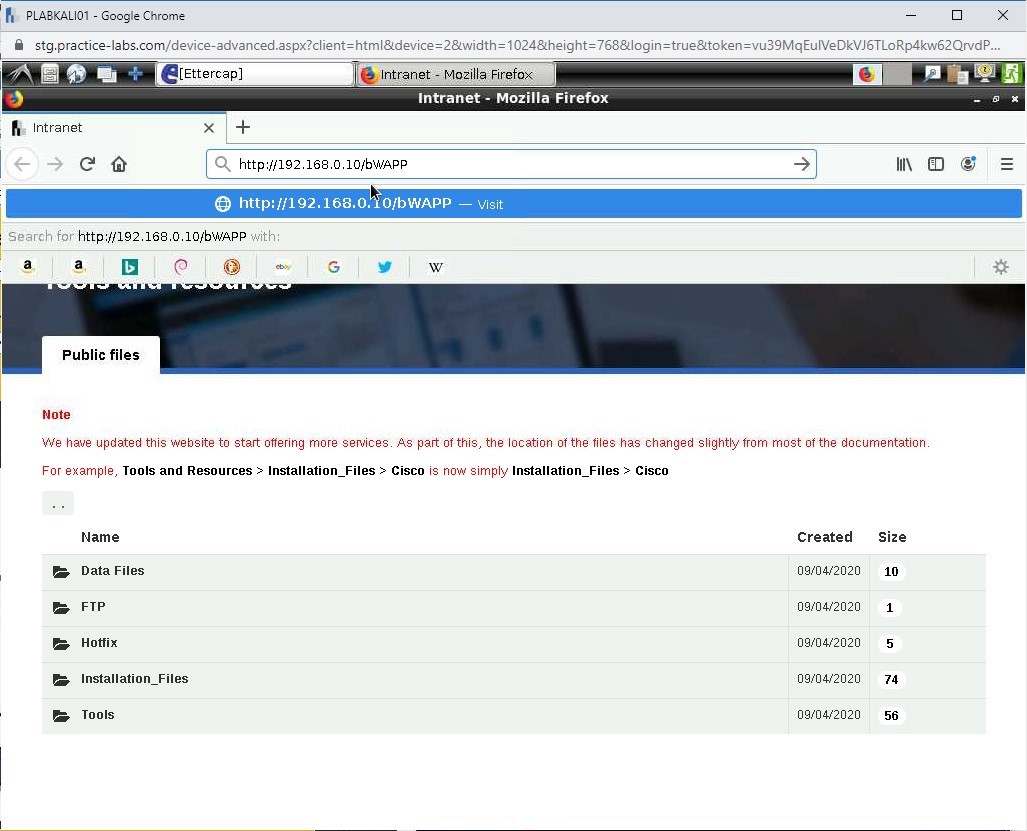Click the .. parent directory button

point(57,503)
